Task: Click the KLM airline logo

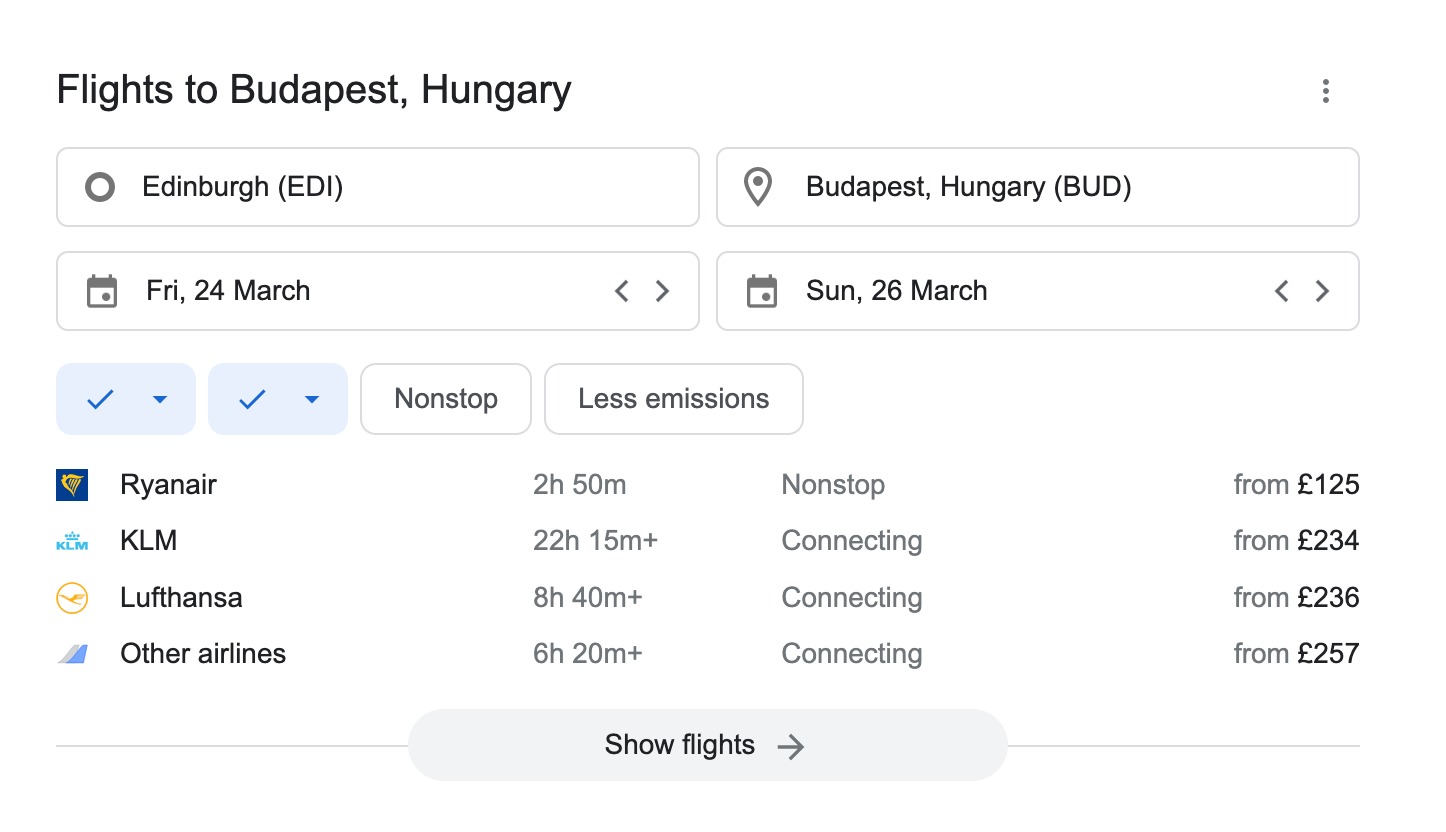Action: coord(72,540)
